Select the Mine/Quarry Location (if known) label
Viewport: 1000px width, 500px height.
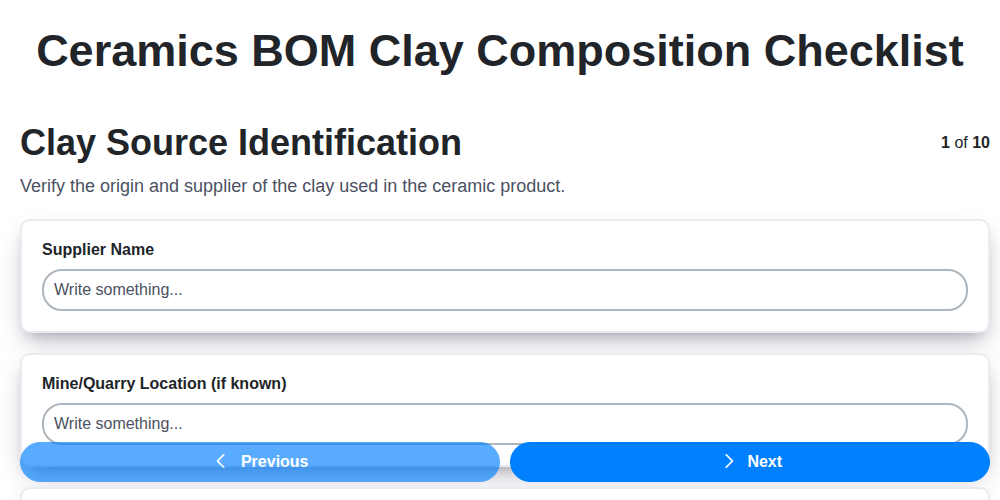(x=164, y=383)
